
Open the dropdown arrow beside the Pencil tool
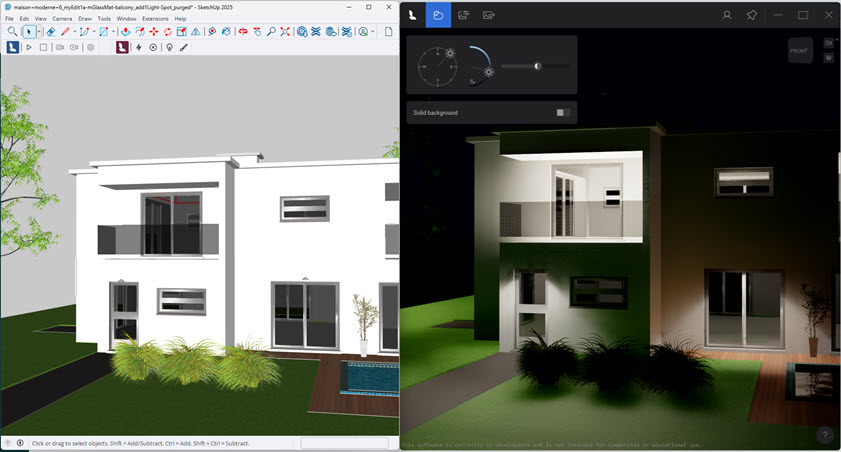75,32
